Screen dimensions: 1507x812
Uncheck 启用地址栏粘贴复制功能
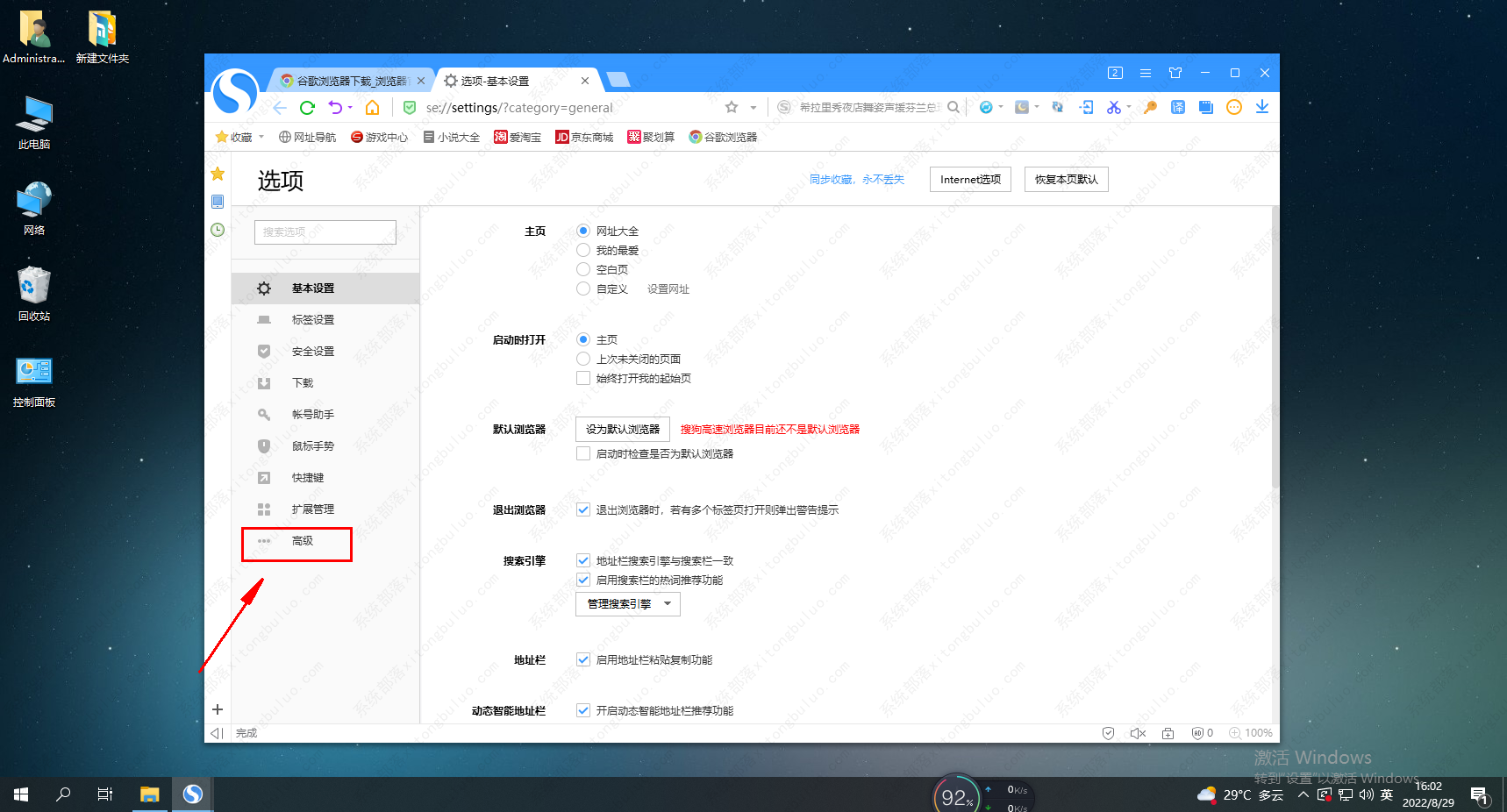click(x=583, y=659)
